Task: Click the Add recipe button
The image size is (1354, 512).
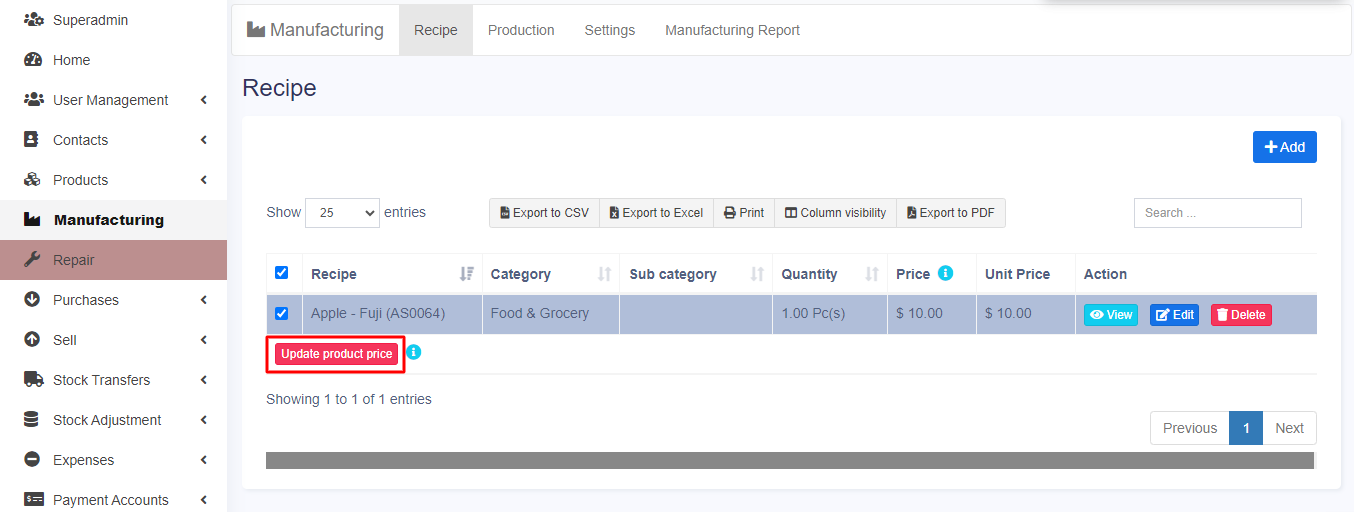Action: coord(1284,147)
